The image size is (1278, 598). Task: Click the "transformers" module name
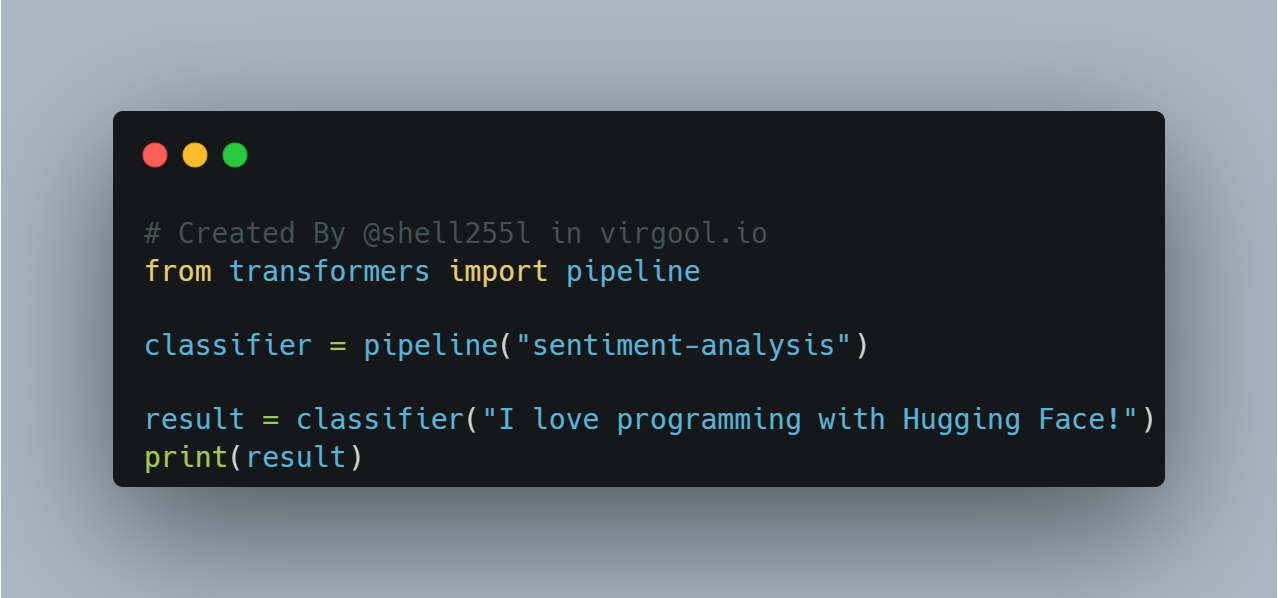click(330, 271)
